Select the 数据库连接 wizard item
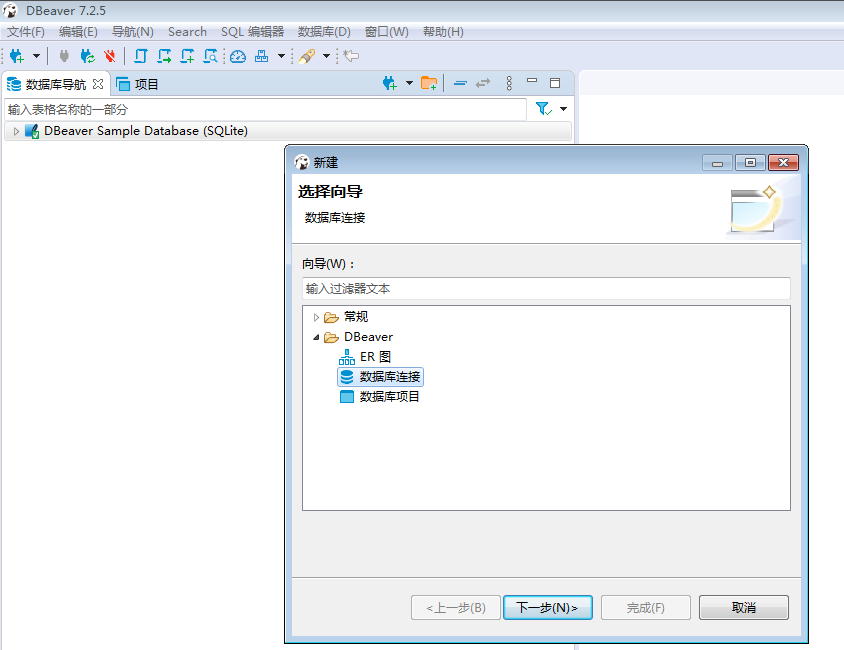The image size is (844, 650). point(381,377)
